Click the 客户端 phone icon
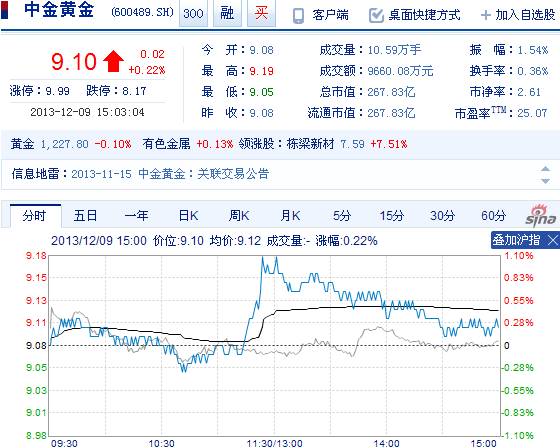 point(298,16)
